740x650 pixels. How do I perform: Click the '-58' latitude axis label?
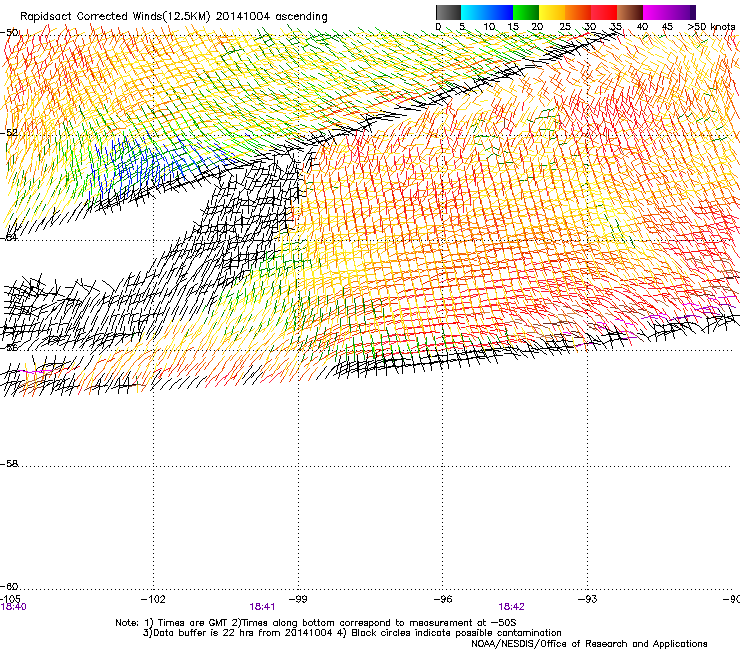(9, 464)
